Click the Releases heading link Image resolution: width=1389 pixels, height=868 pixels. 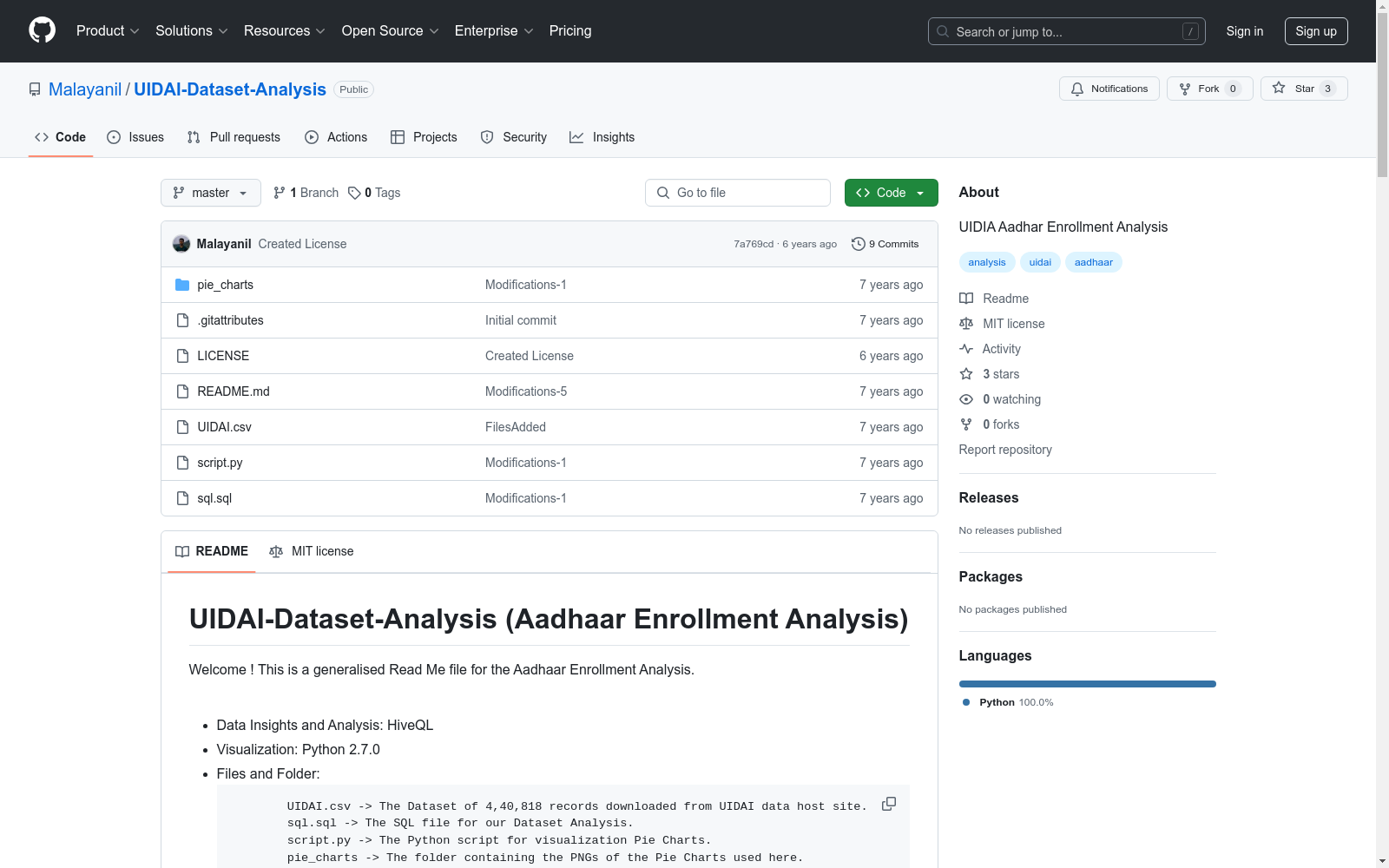pyautogui.click(x=989, y=497)
